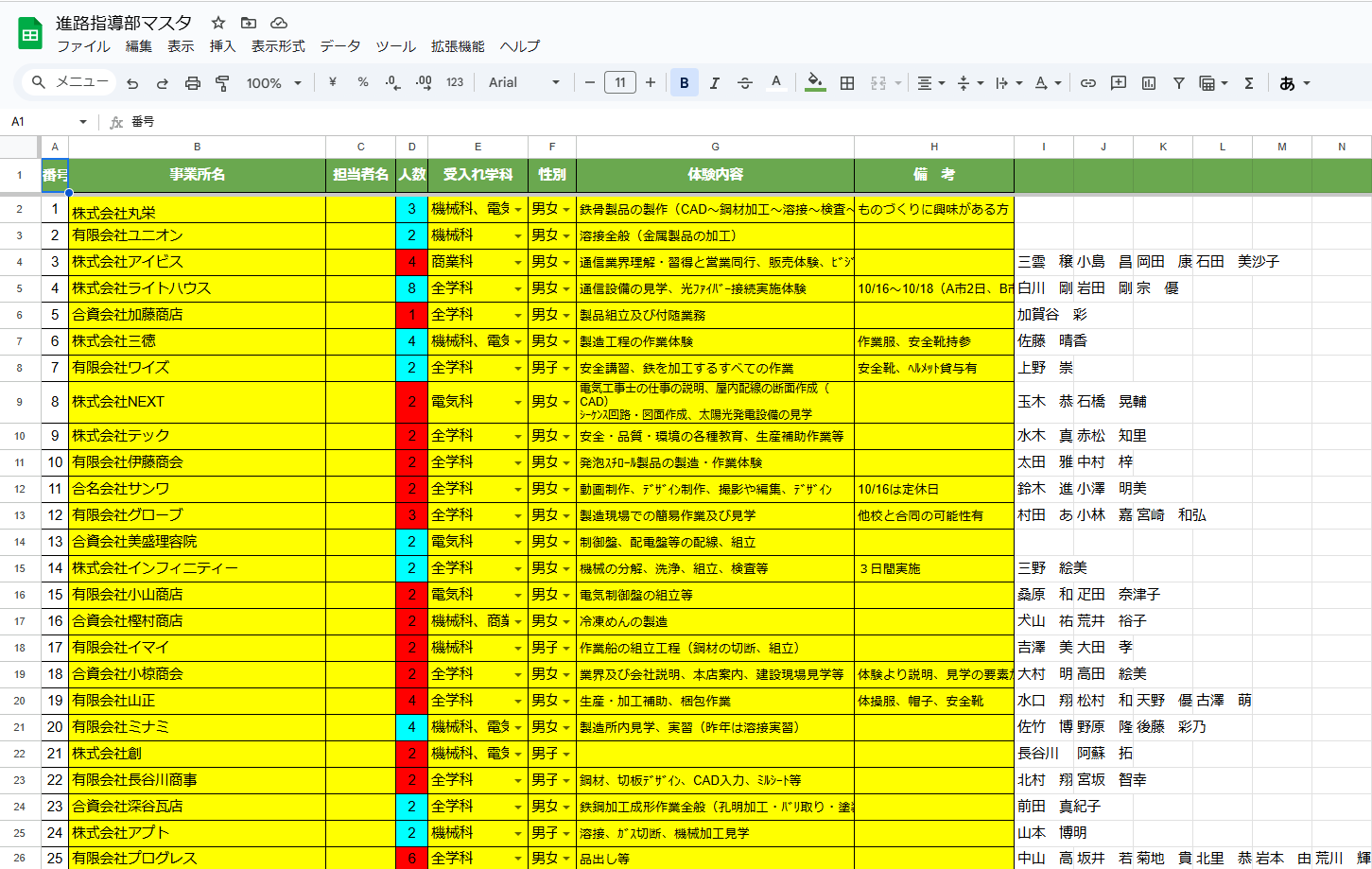The height and width of the screenshot is (869, 1372).
Task: Click the increase font size plus button
Action: pyautogui.click(x=651, y=83)
